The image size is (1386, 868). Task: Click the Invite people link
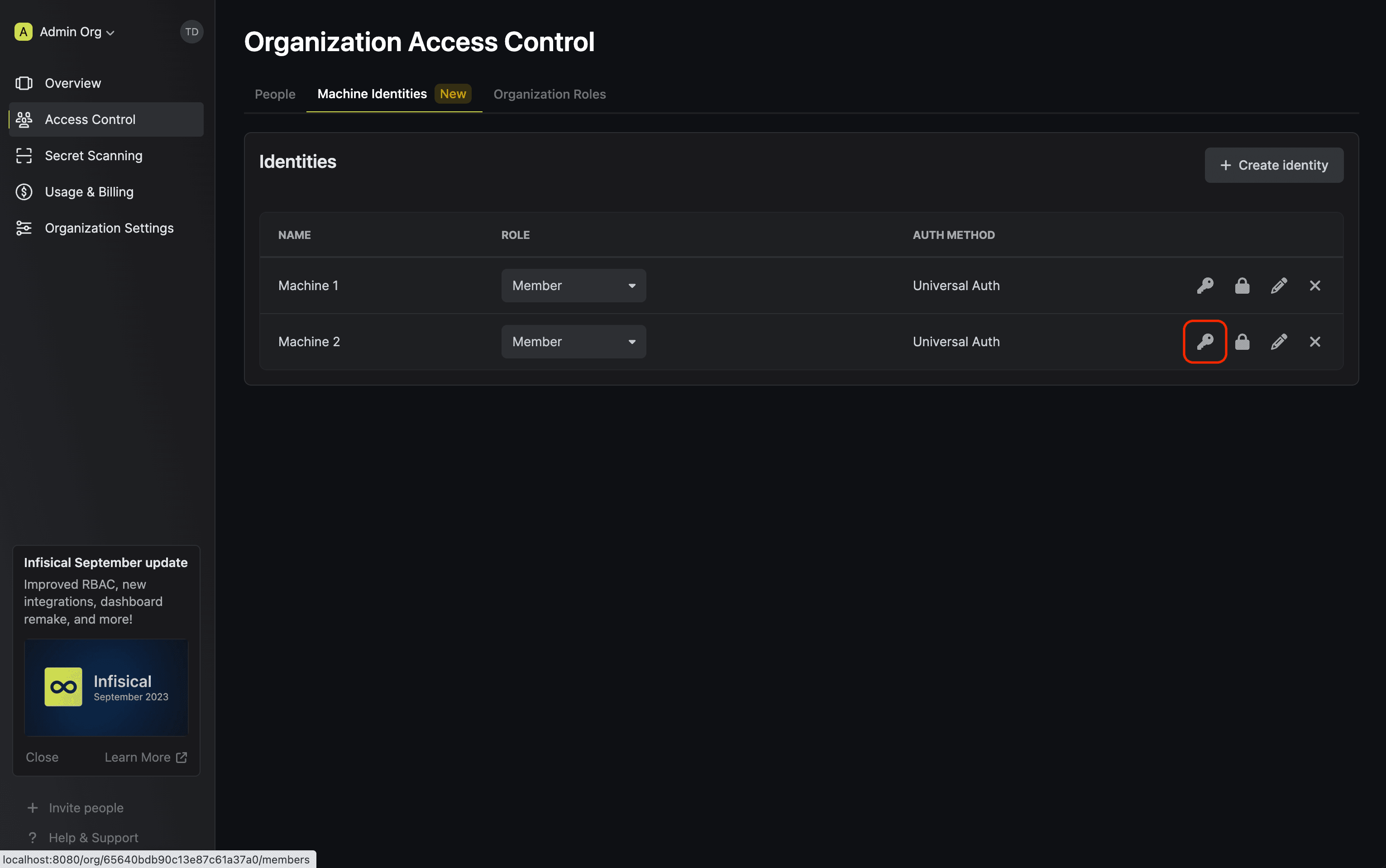(85, 807)
